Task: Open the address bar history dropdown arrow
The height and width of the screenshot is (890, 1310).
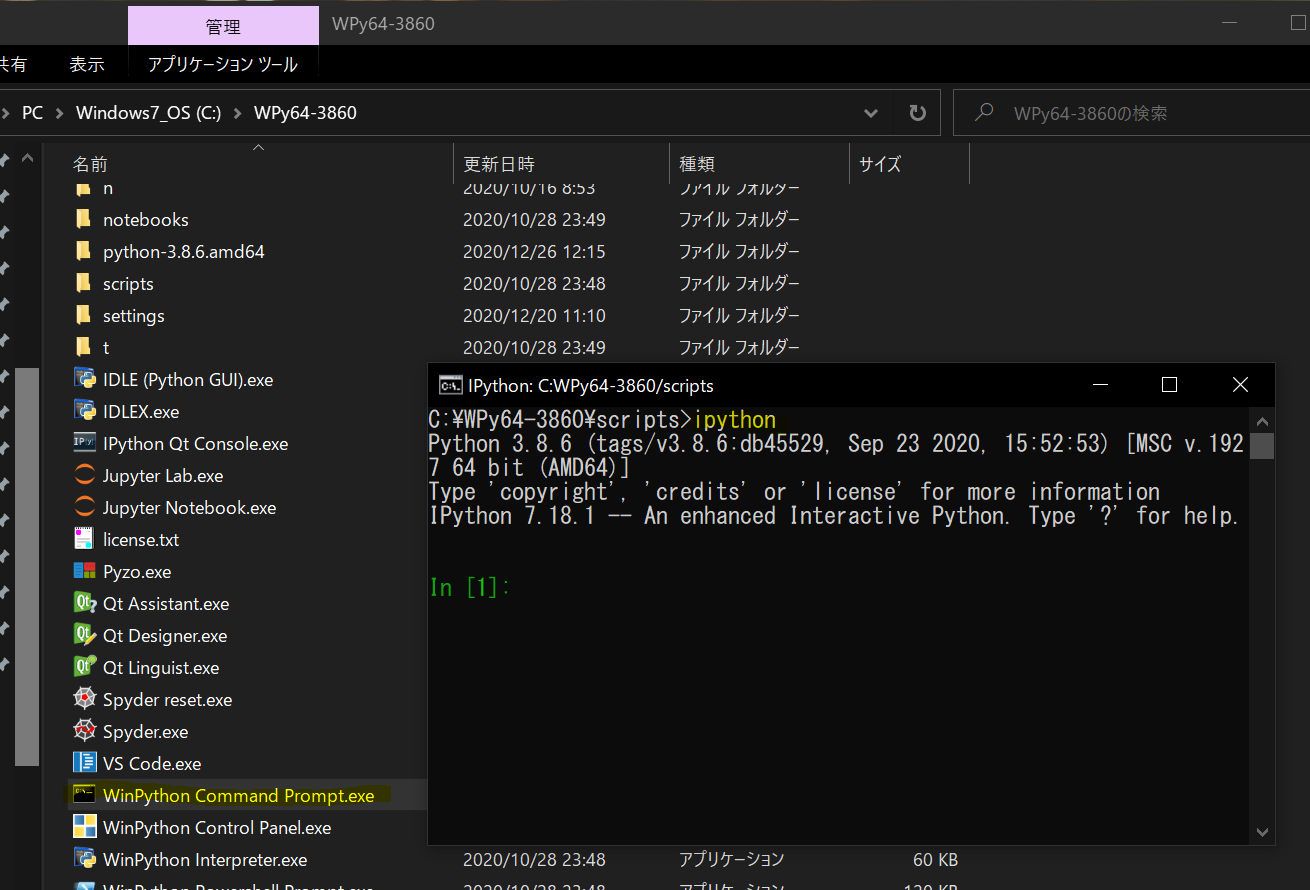Action: point(870,113)
